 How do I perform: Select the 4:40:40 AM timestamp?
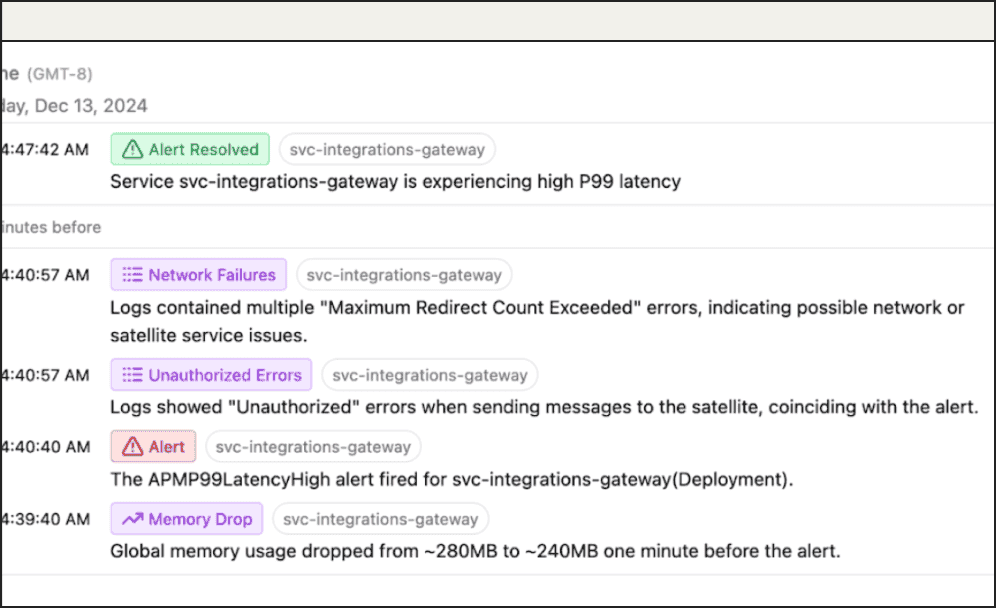(x=45, y=447)
